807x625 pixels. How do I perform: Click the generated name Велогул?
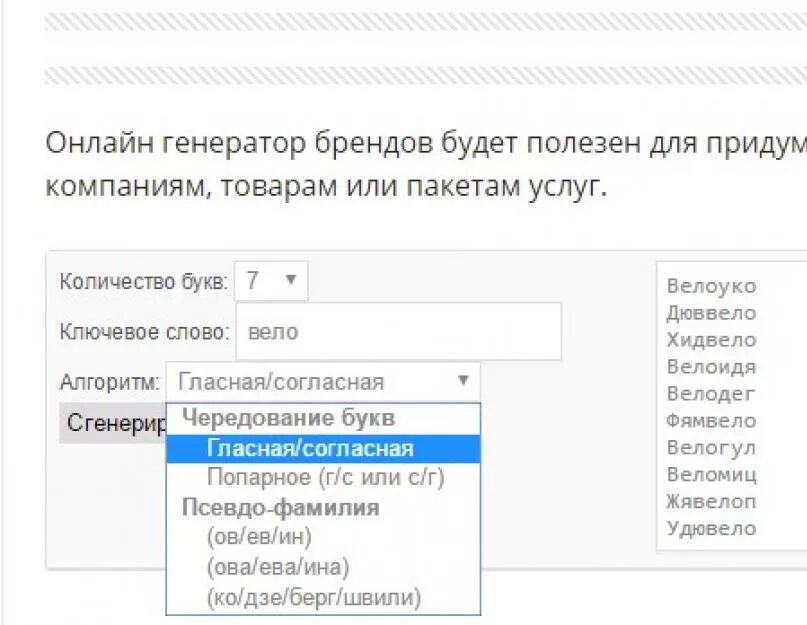click(711, 448)
